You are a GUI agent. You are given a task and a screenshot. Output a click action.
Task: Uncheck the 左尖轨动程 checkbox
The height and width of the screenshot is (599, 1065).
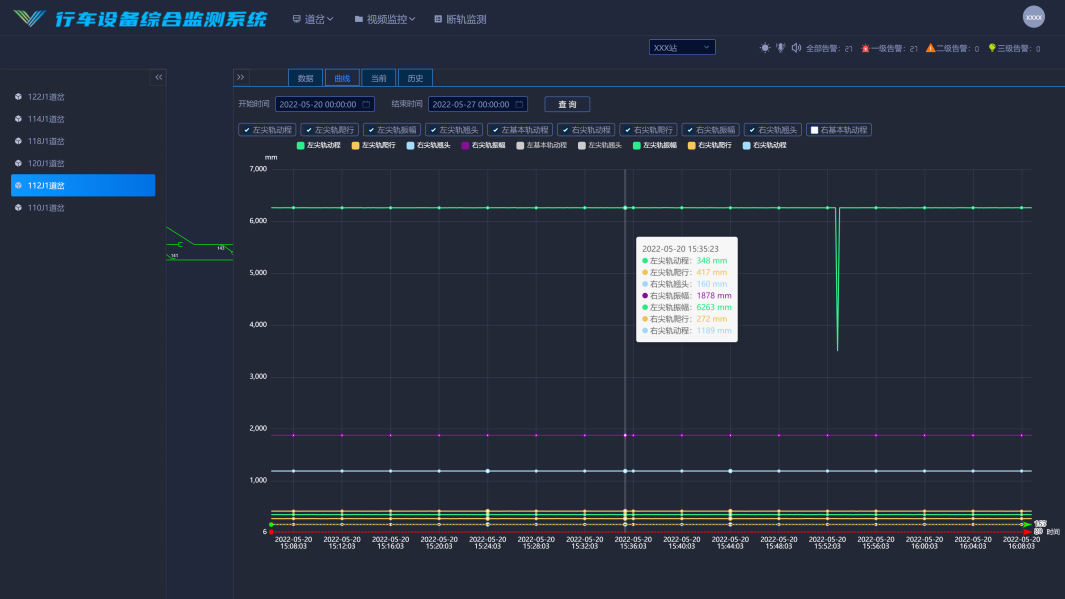tap(247, 130)
